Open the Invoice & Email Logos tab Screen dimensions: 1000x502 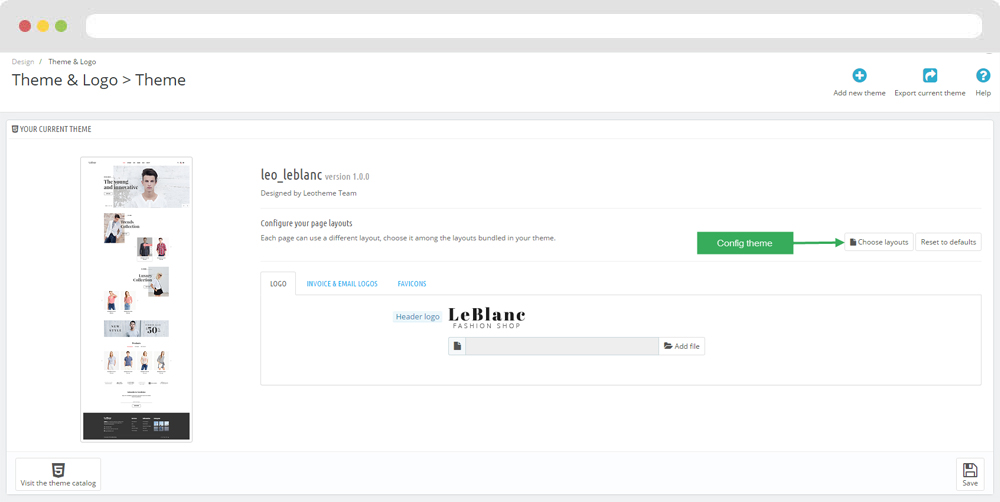pyautogui.click(x=342, y=284)
